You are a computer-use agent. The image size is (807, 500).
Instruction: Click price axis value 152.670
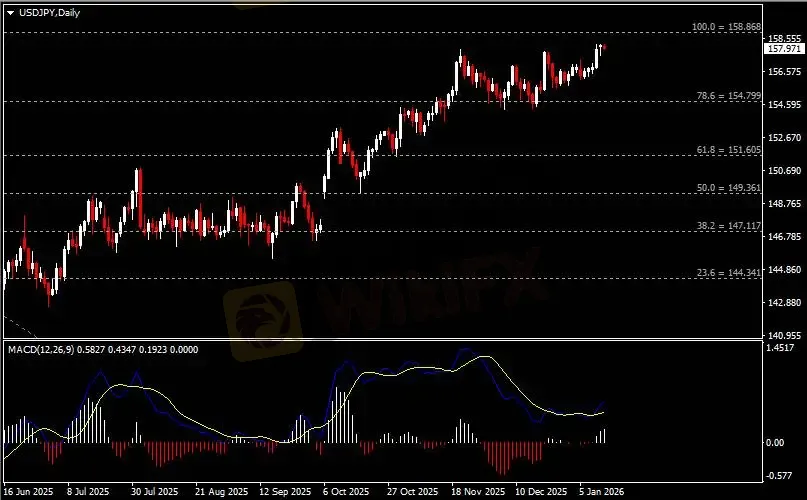tap(784, 138)
